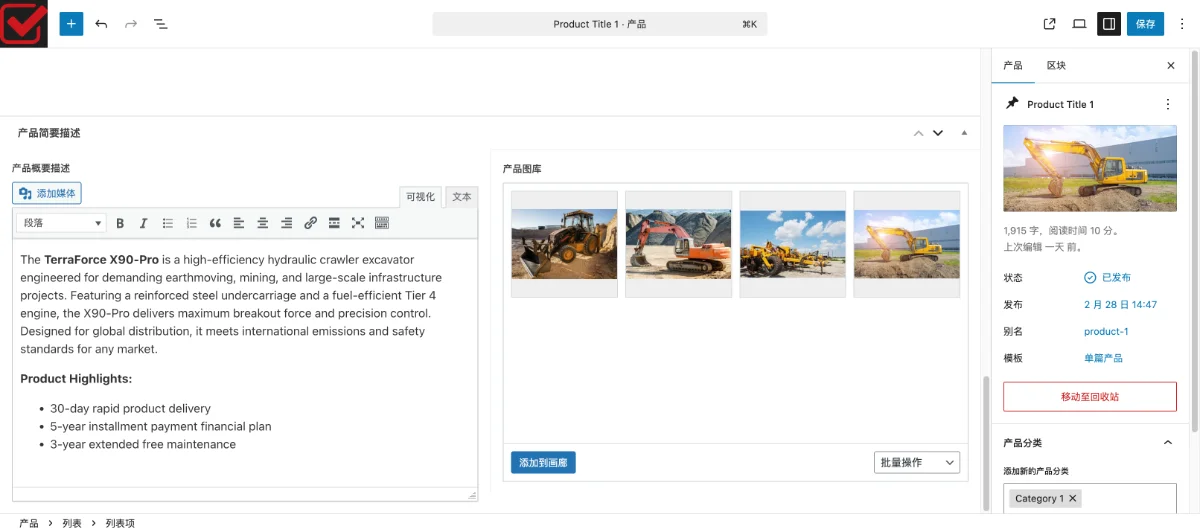Apply blockquote formatting
Image resolution: width=1200 pixels, height=532 pixels.
click(x=215, y=223)
